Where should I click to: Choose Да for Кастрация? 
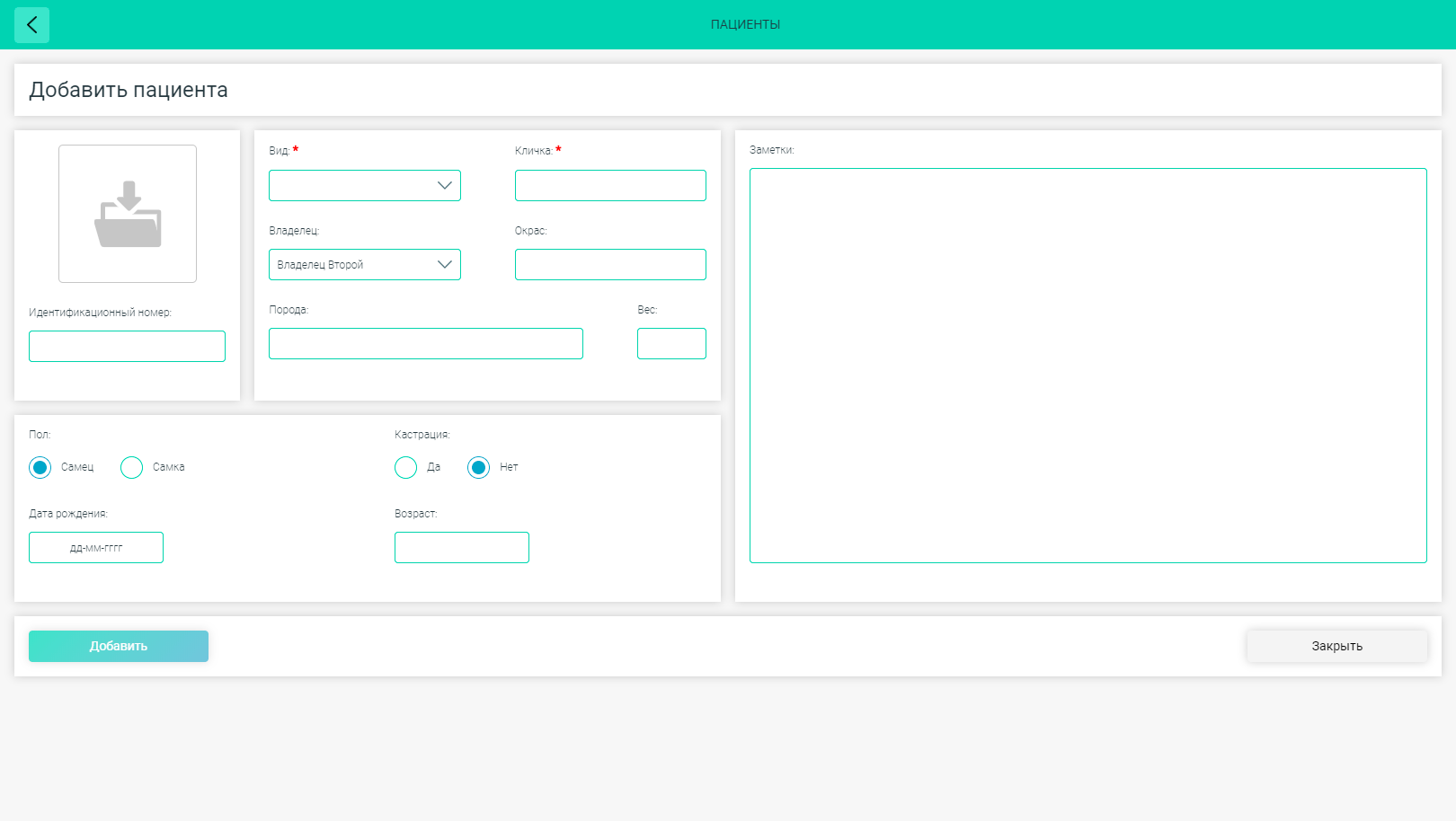point(405,467)
